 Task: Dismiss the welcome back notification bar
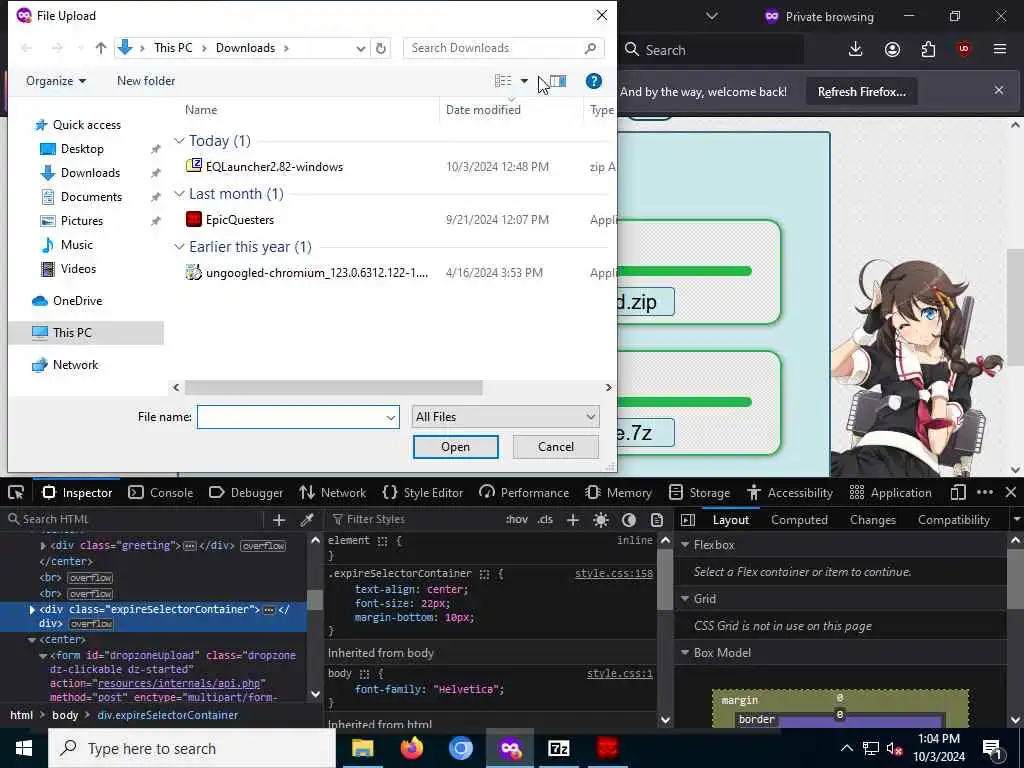coord(999,90)
